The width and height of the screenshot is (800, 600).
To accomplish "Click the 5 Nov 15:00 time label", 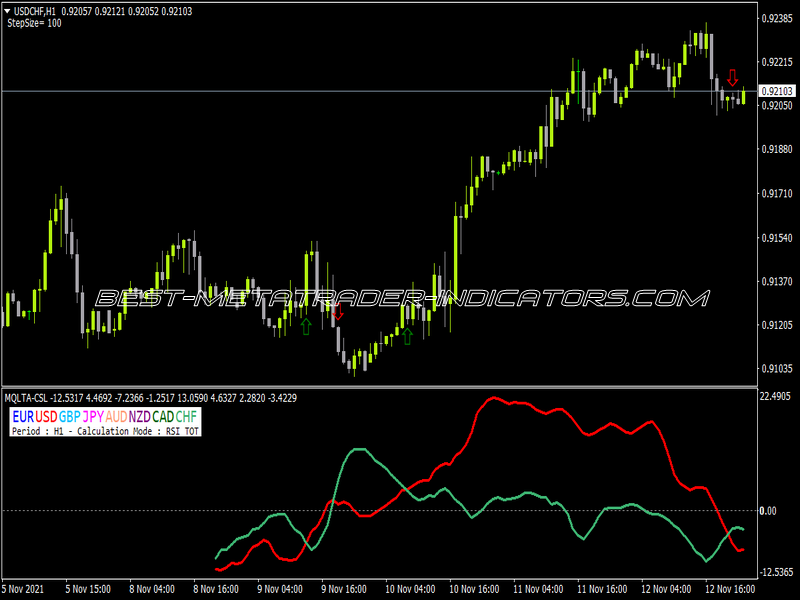I will point(88,589).
